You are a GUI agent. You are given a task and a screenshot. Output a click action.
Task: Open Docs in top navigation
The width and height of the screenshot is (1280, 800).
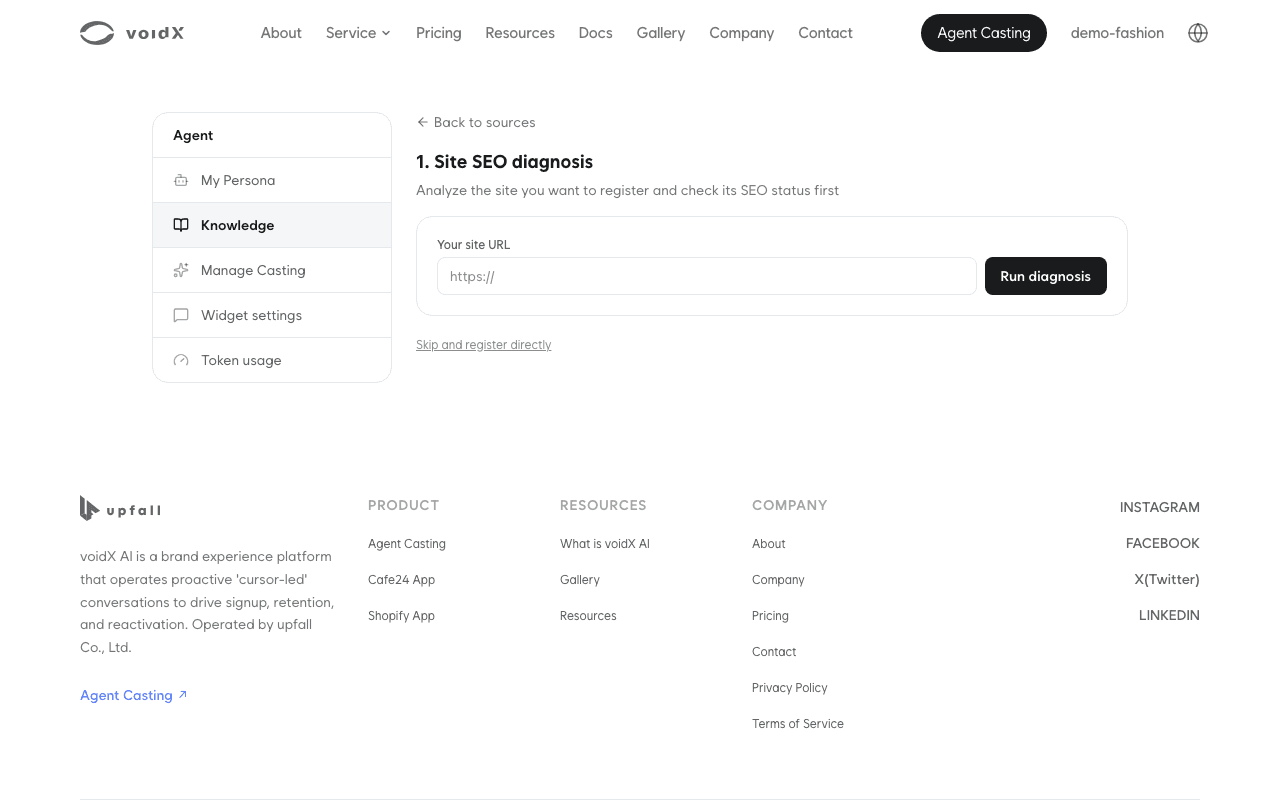[x=596, y=33]
